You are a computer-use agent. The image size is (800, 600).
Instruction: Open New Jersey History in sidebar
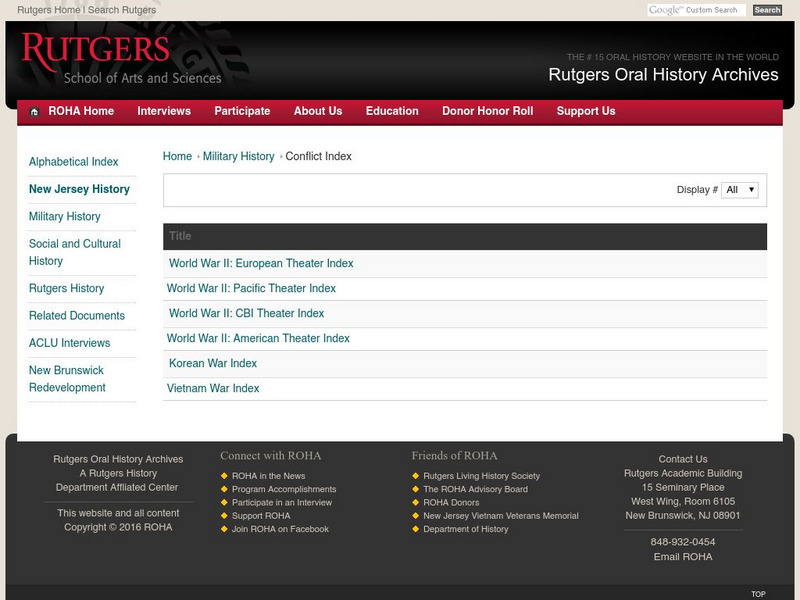[79, 189]
